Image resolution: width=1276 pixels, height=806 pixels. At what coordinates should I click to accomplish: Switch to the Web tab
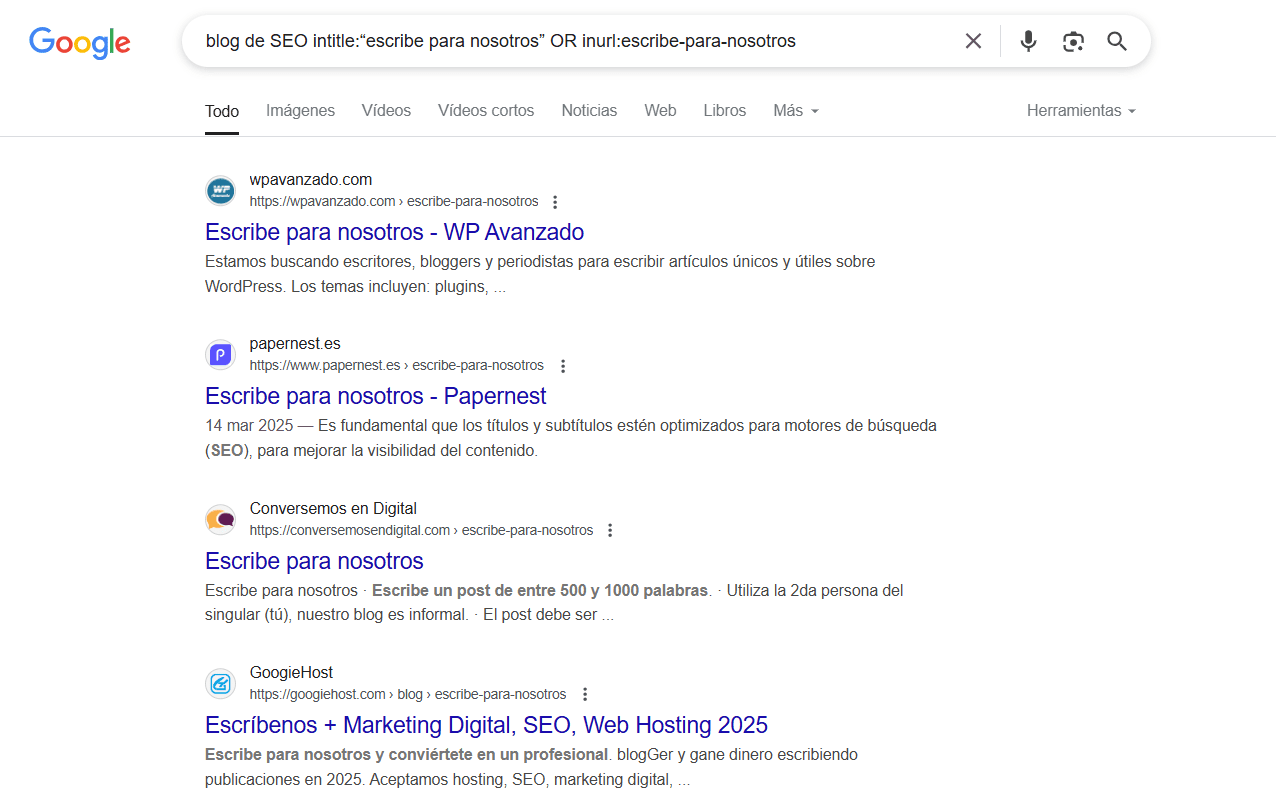click(x=660, y=111)
